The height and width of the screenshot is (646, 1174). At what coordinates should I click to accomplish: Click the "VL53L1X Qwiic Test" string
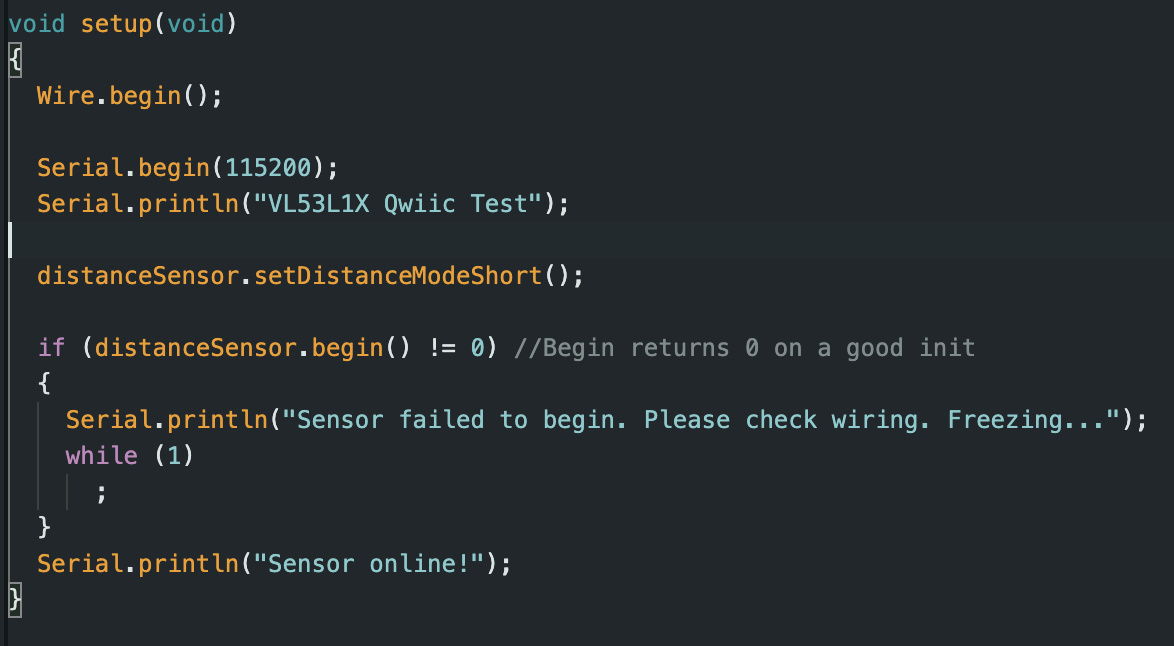[398, 204]
